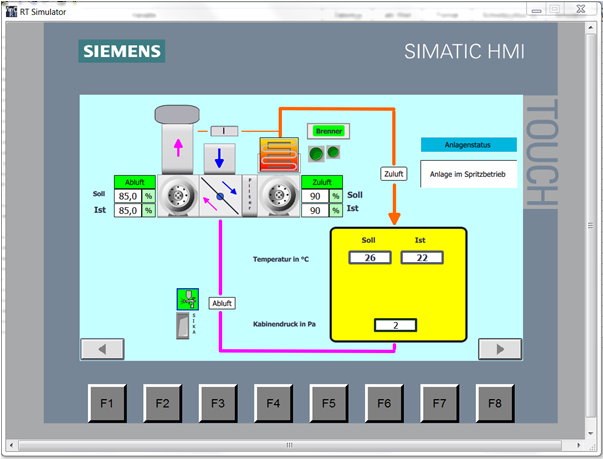Click the green Zuluft header label
The image size is (603, 459).
pos(322,182)
